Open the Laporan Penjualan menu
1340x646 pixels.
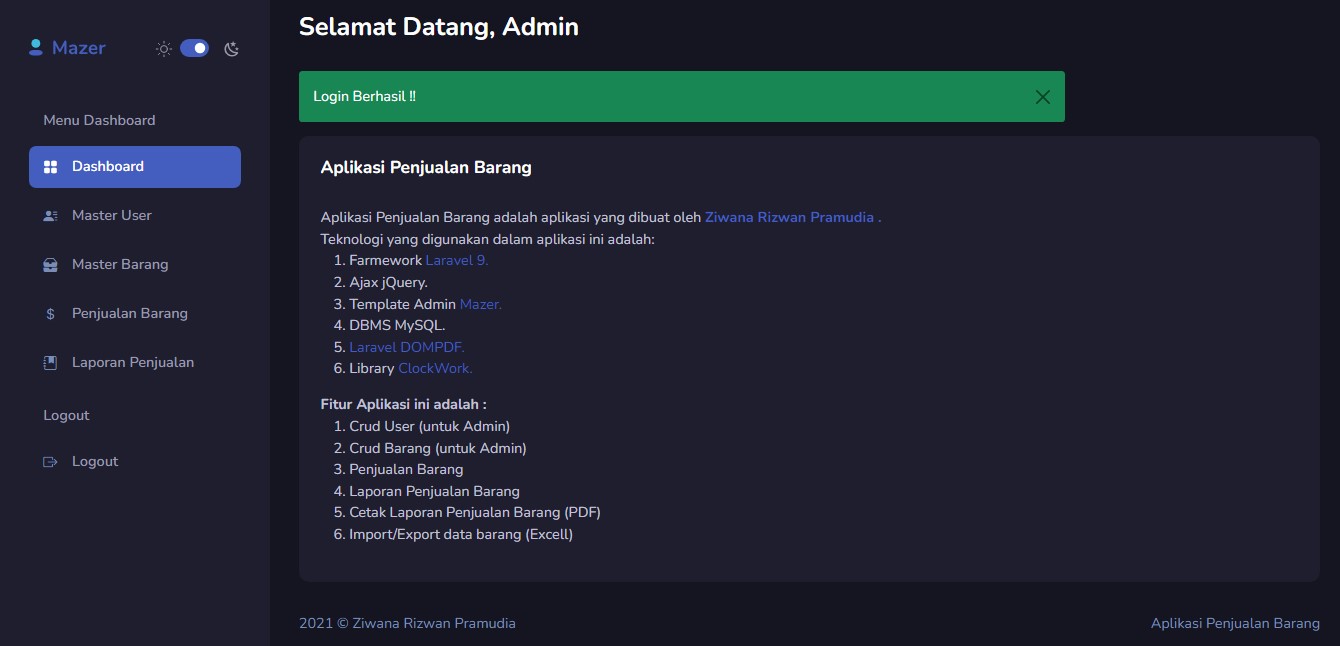[133, 363]
